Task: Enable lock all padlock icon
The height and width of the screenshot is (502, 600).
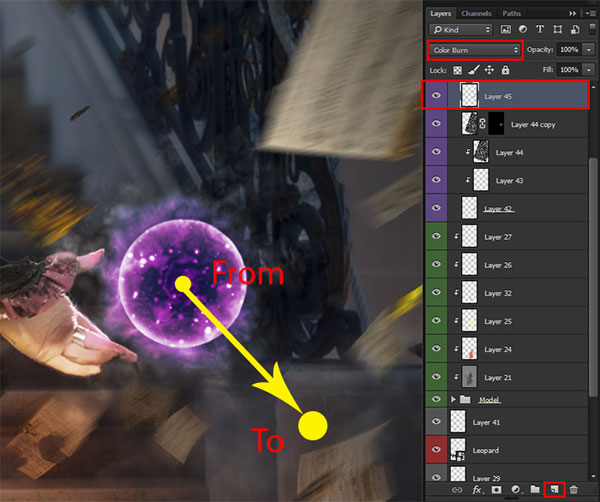Action: point(506,70)
